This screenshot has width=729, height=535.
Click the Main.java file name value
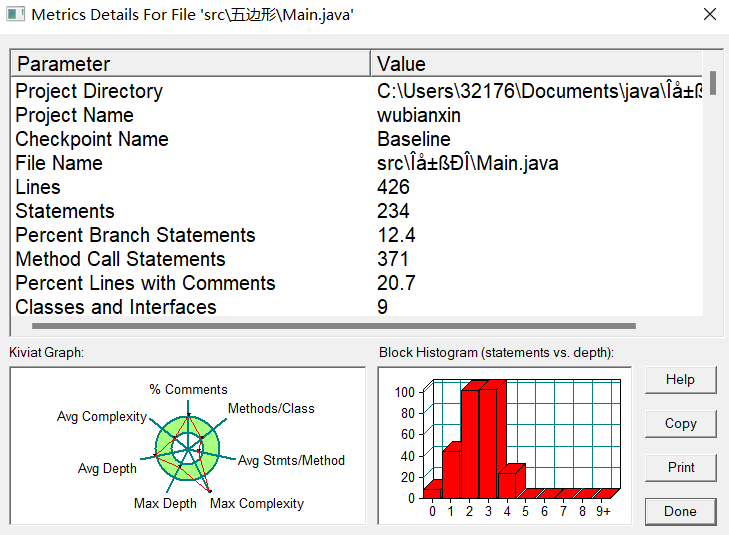468,163
